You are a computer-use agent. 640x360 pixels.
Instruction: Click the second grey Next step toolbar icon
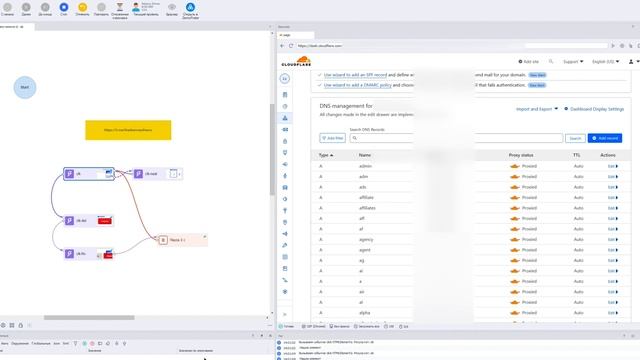pyautogui.click(x=26, y=7)
